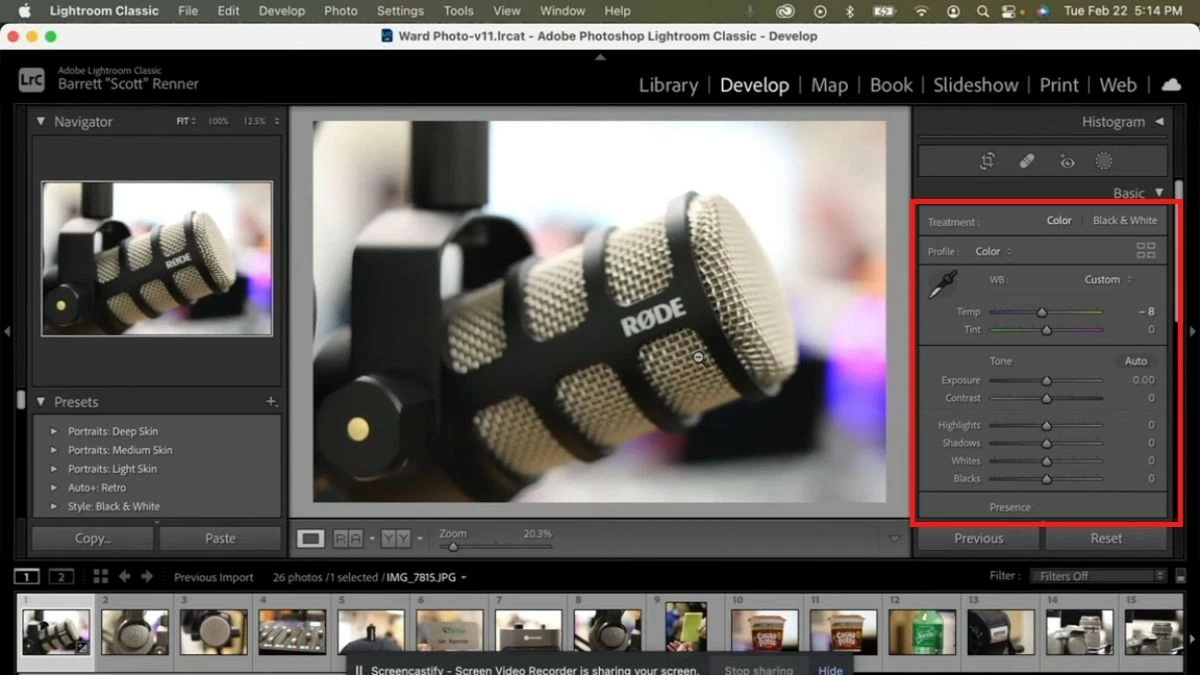Enable Before/After view with the YY icon
This screenshot has height=675, width=1200.
[394, 537]
